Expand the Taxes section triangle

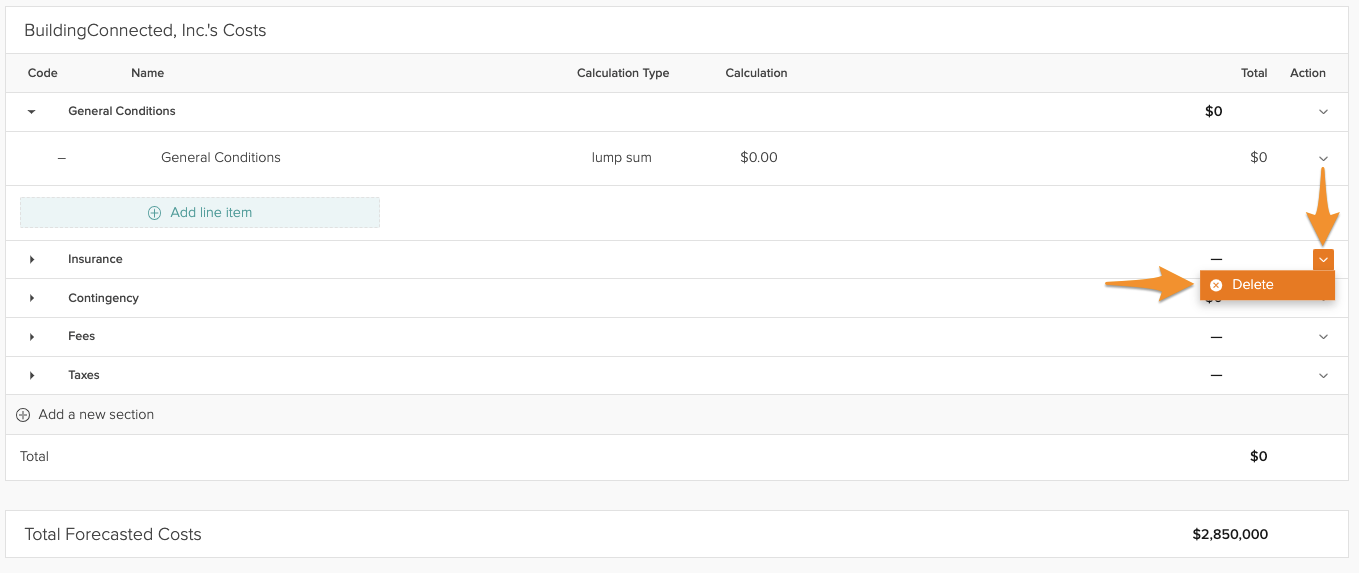point(32,376)
